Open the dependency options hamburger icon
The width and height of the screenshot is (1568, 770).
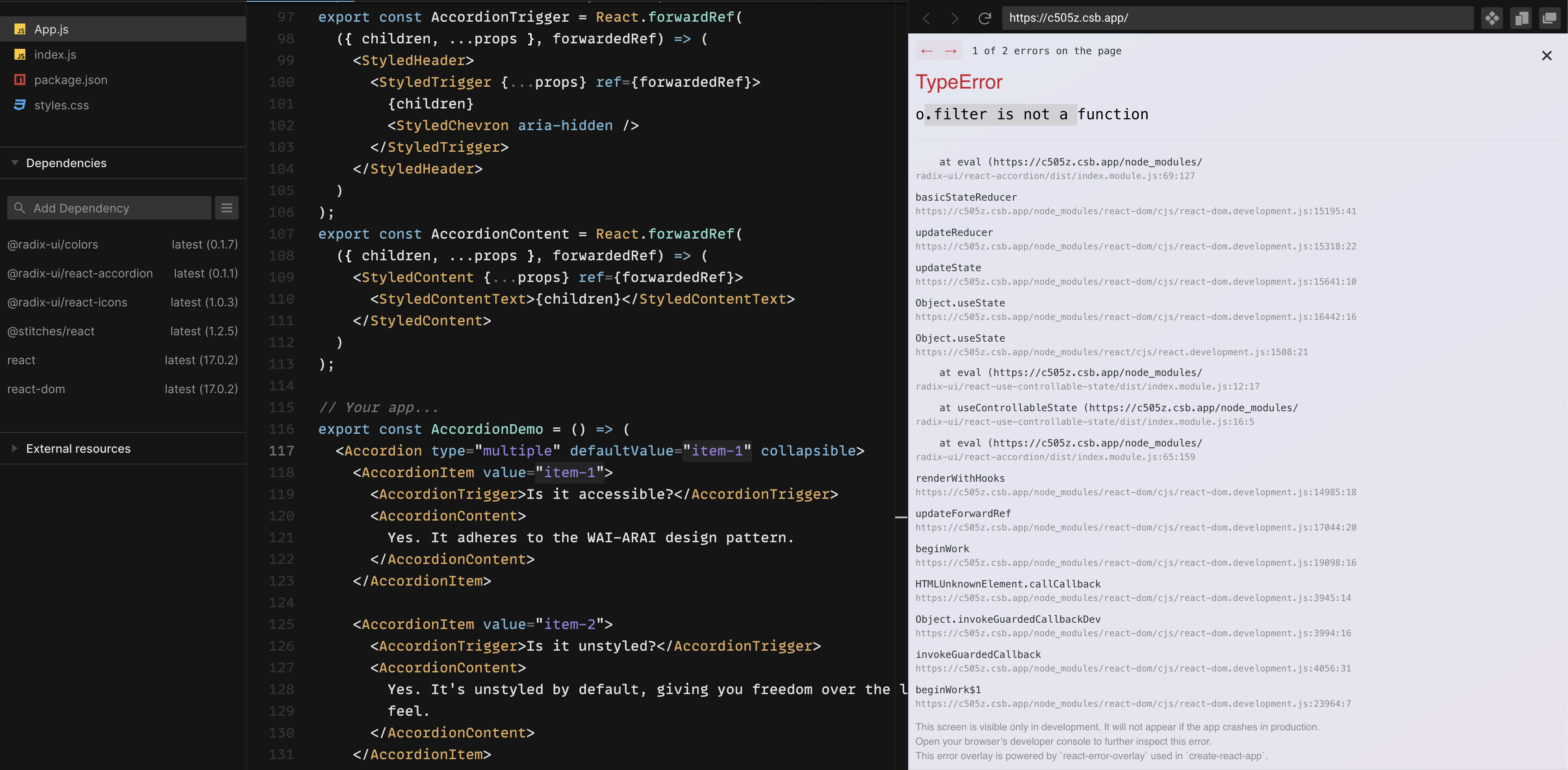click(226, 207)
